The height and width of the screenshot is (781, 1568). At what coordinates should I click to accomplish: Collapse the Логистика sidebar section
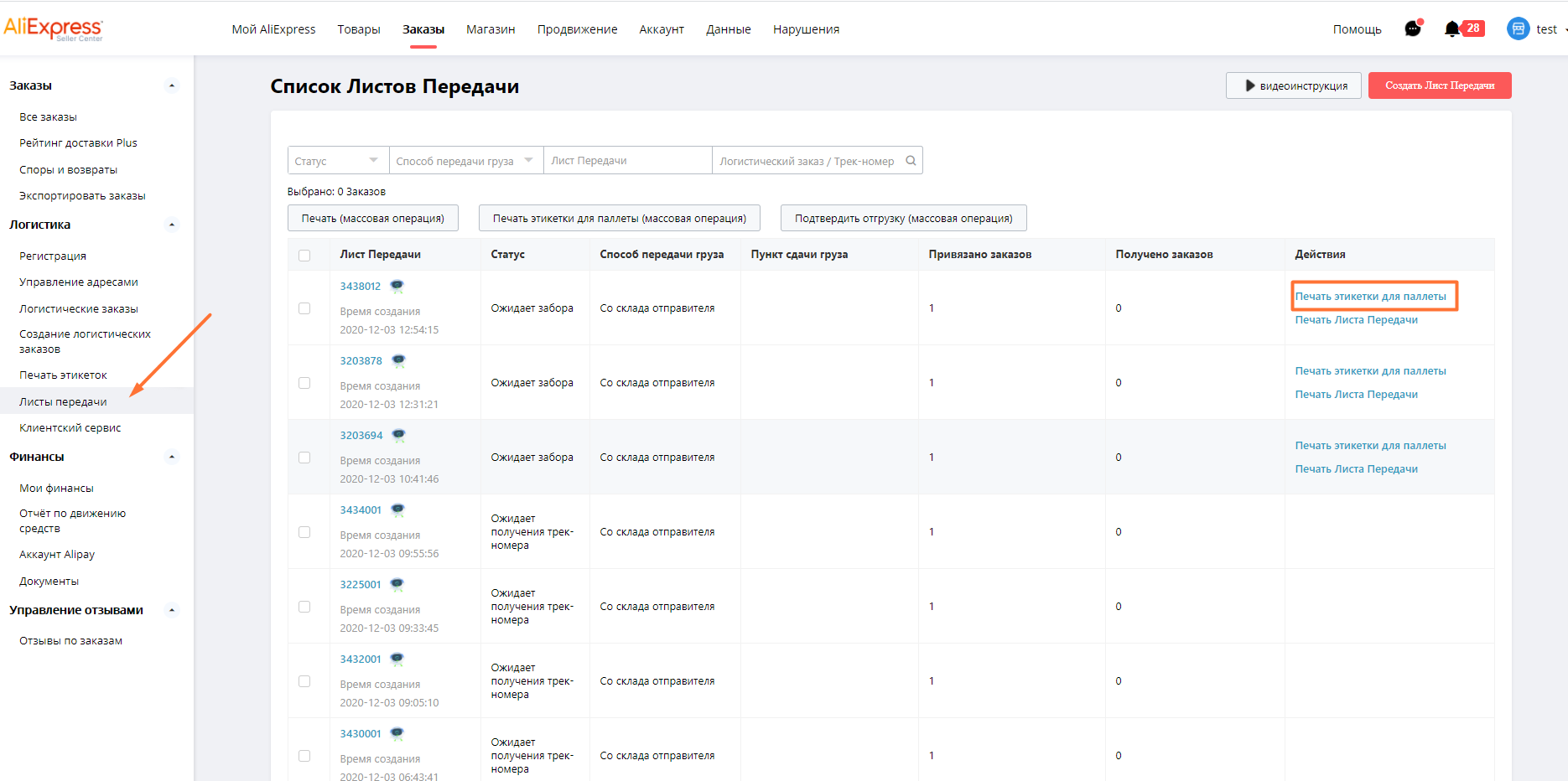click(x=172, y=225)
